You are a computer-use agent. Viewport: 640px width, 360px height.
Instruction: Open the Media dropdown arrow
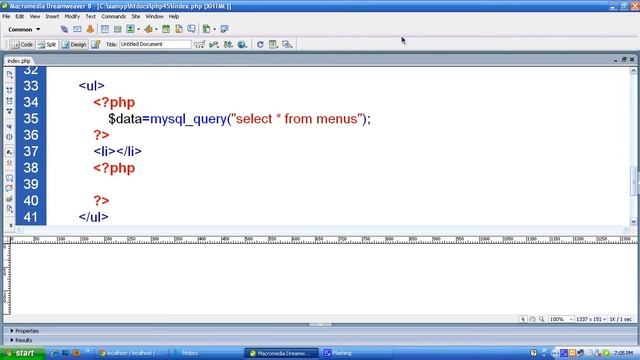156,29
